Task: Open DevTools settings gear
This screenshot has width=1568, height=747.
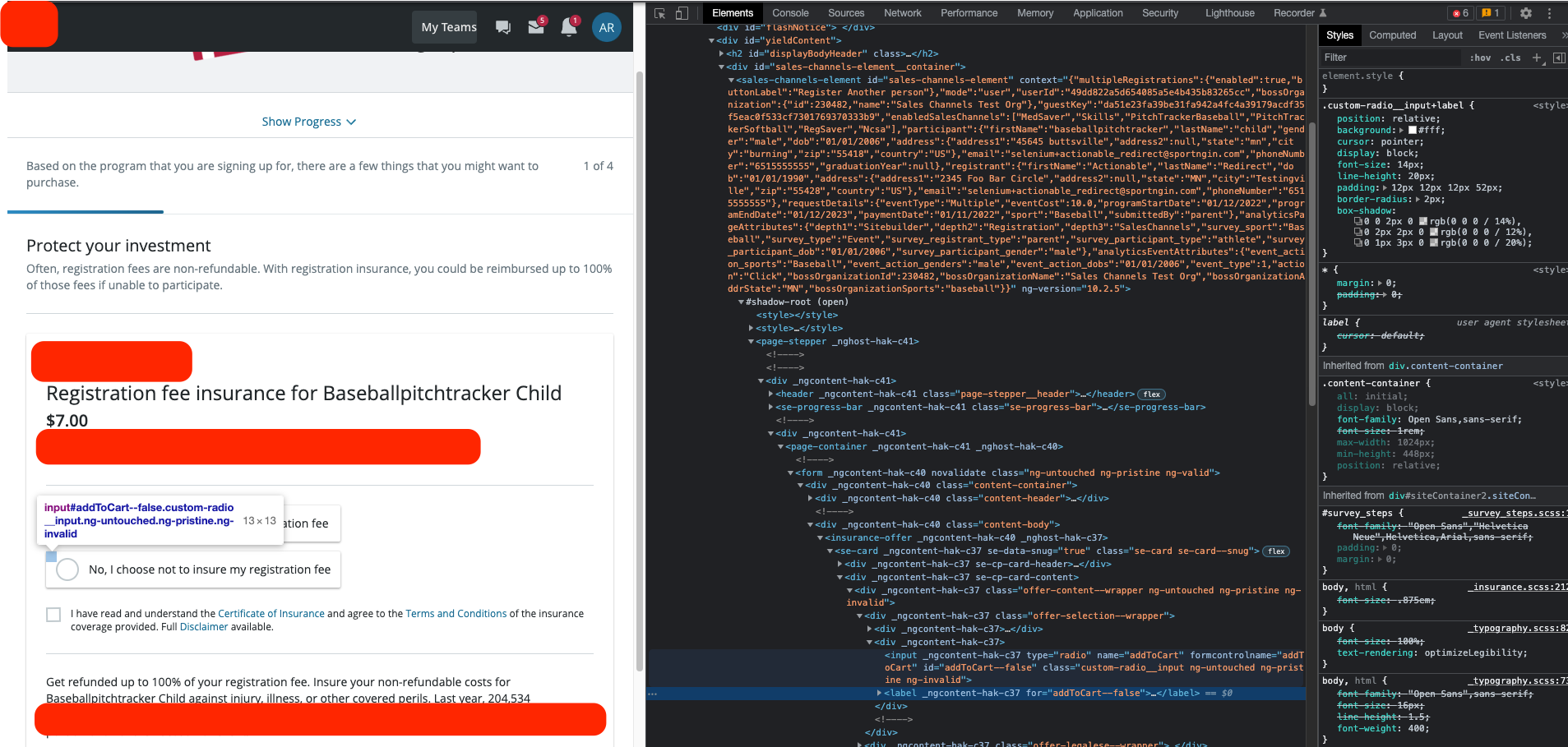Action: (x=1526, y=13)
